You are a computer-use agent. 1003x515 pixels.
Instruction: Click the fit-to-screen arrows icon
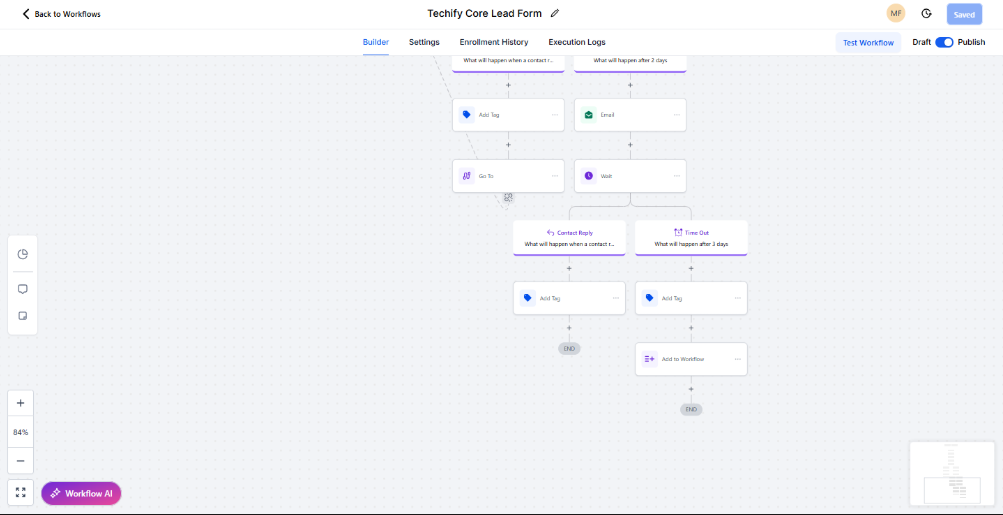[20, 493]
